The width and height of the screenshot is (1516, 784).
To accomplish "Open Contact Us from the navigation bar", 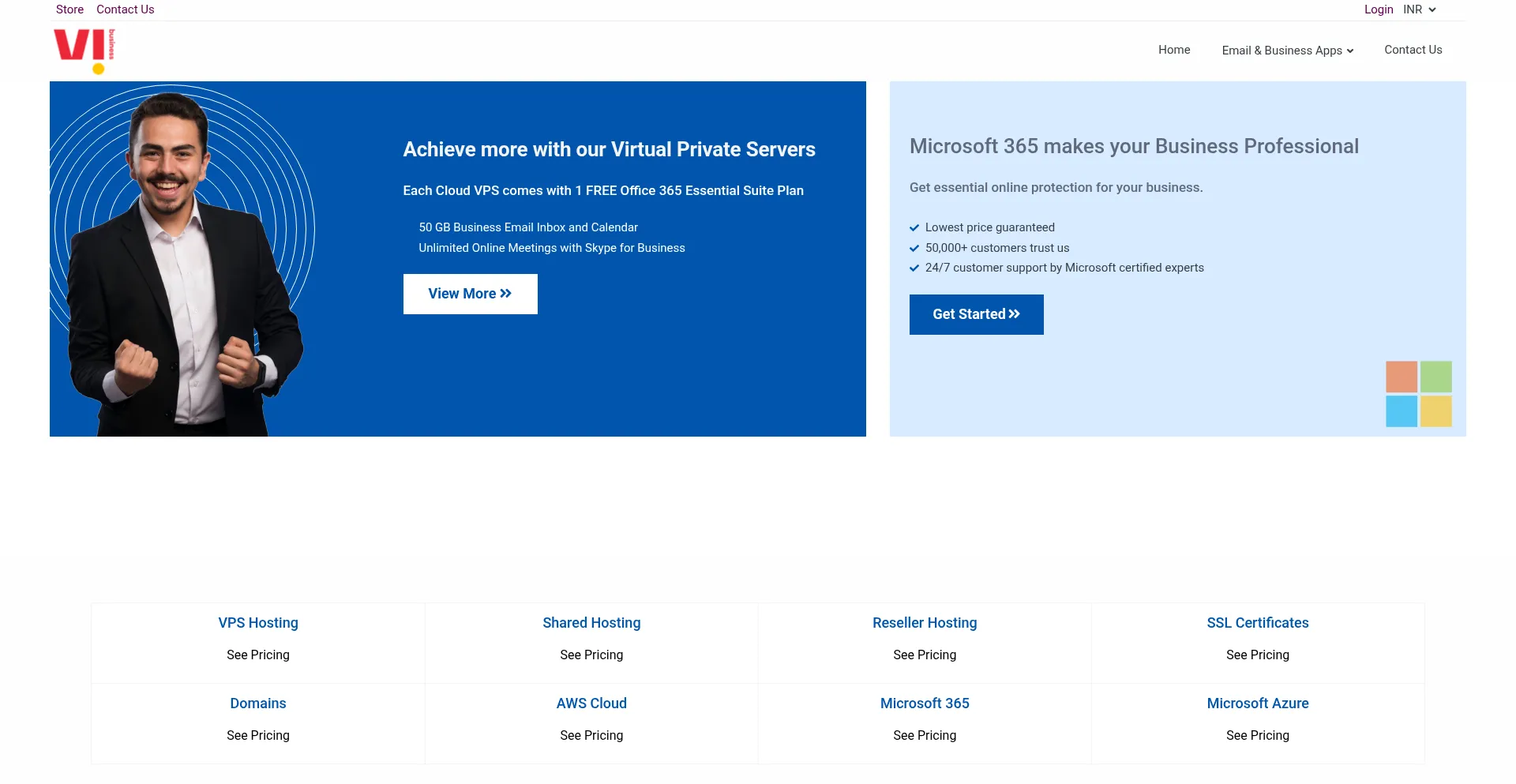I will (1413, 50).
